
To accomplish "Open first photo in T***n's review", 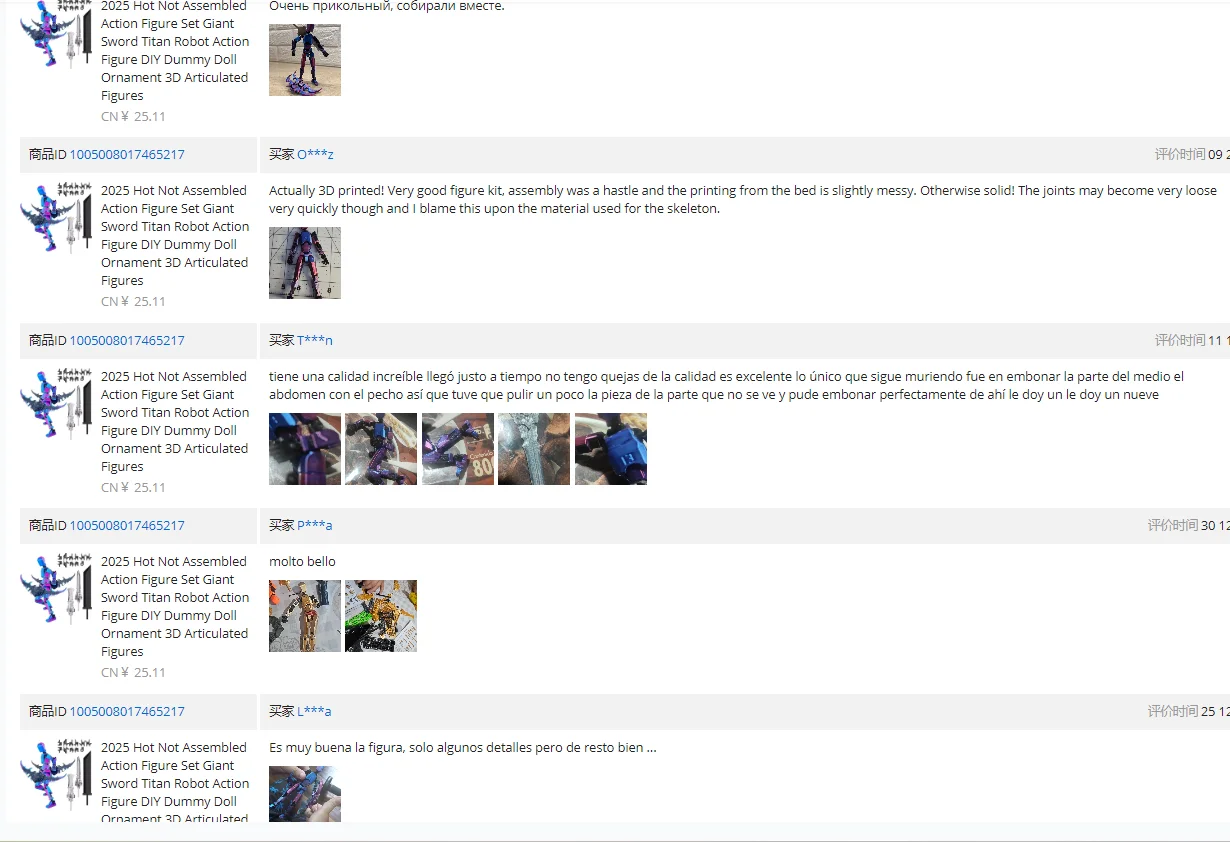I will (305, 449).
